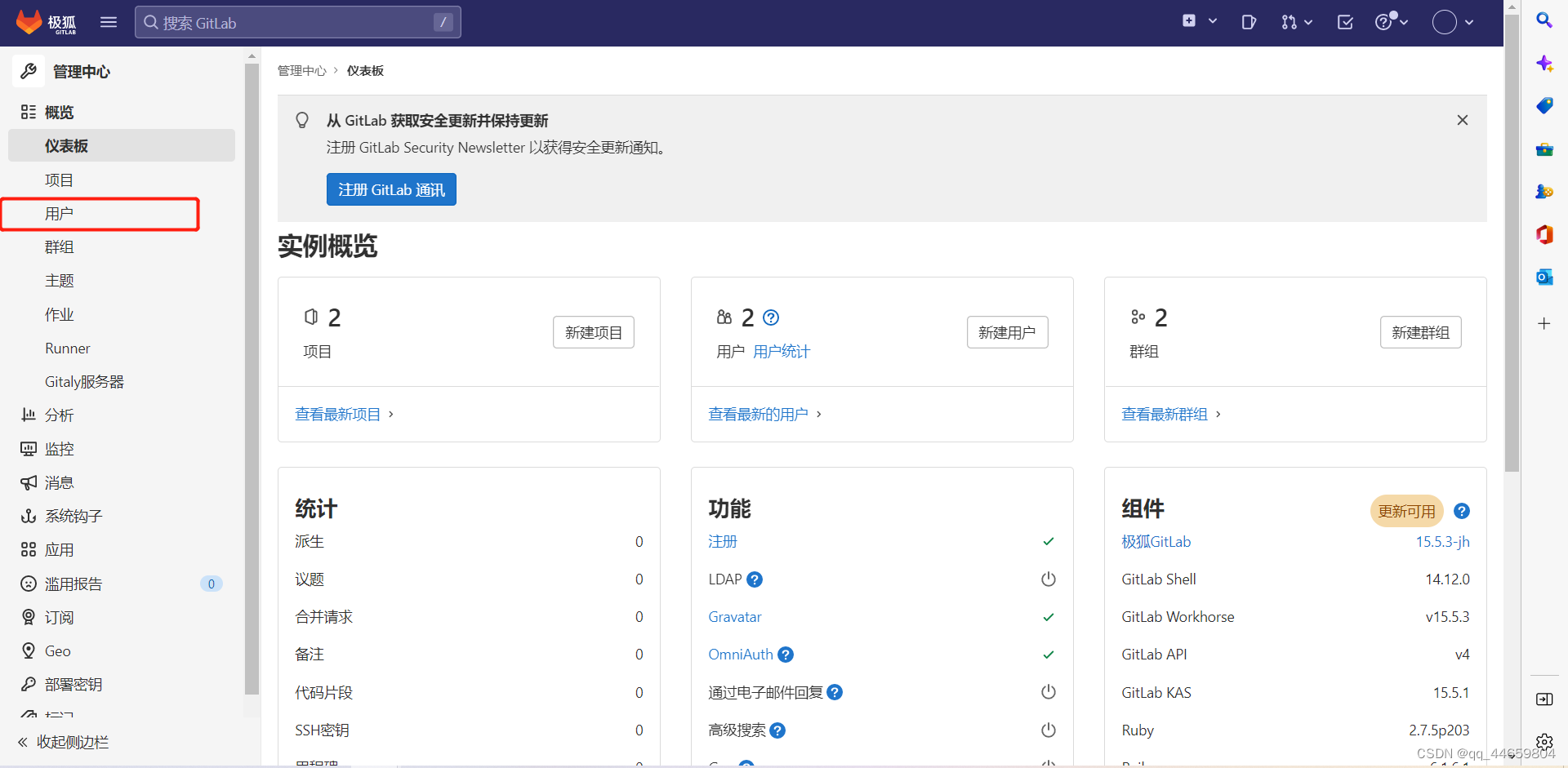
Task: Click help icon beside 更新可用
Action: (x=1462, y=511)
